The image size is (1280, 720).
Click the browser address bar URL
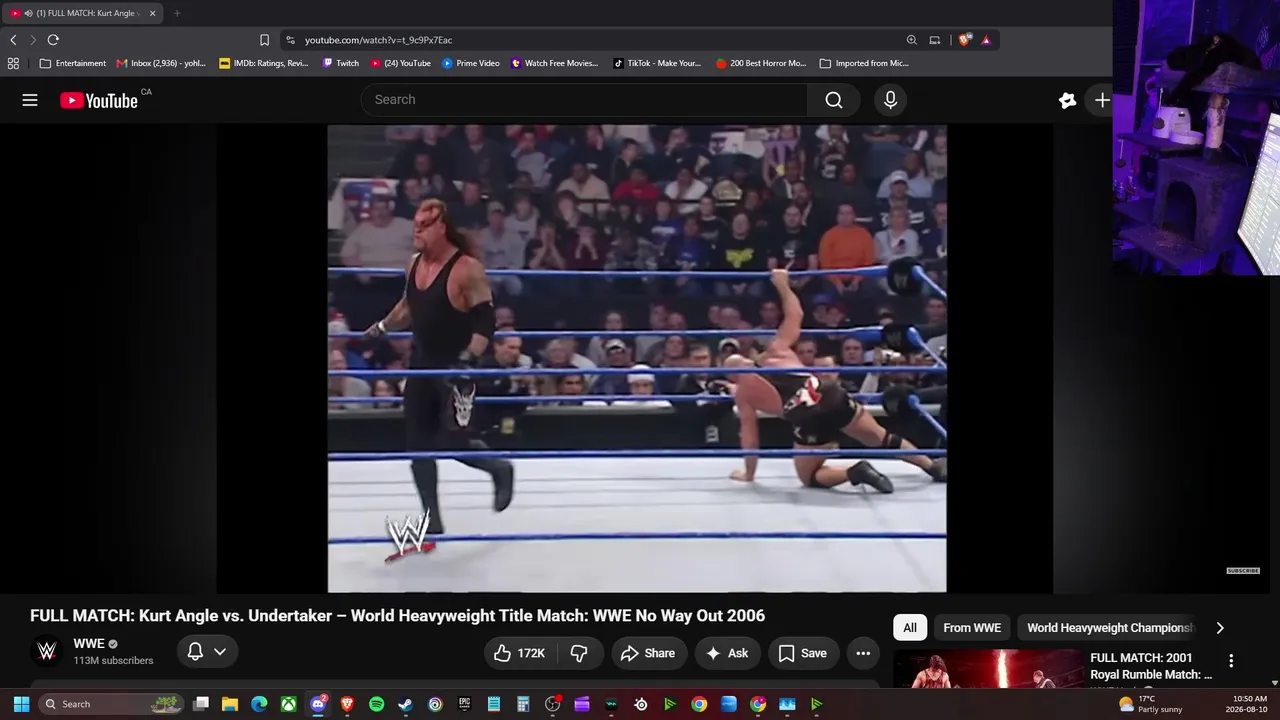[378, 40]
